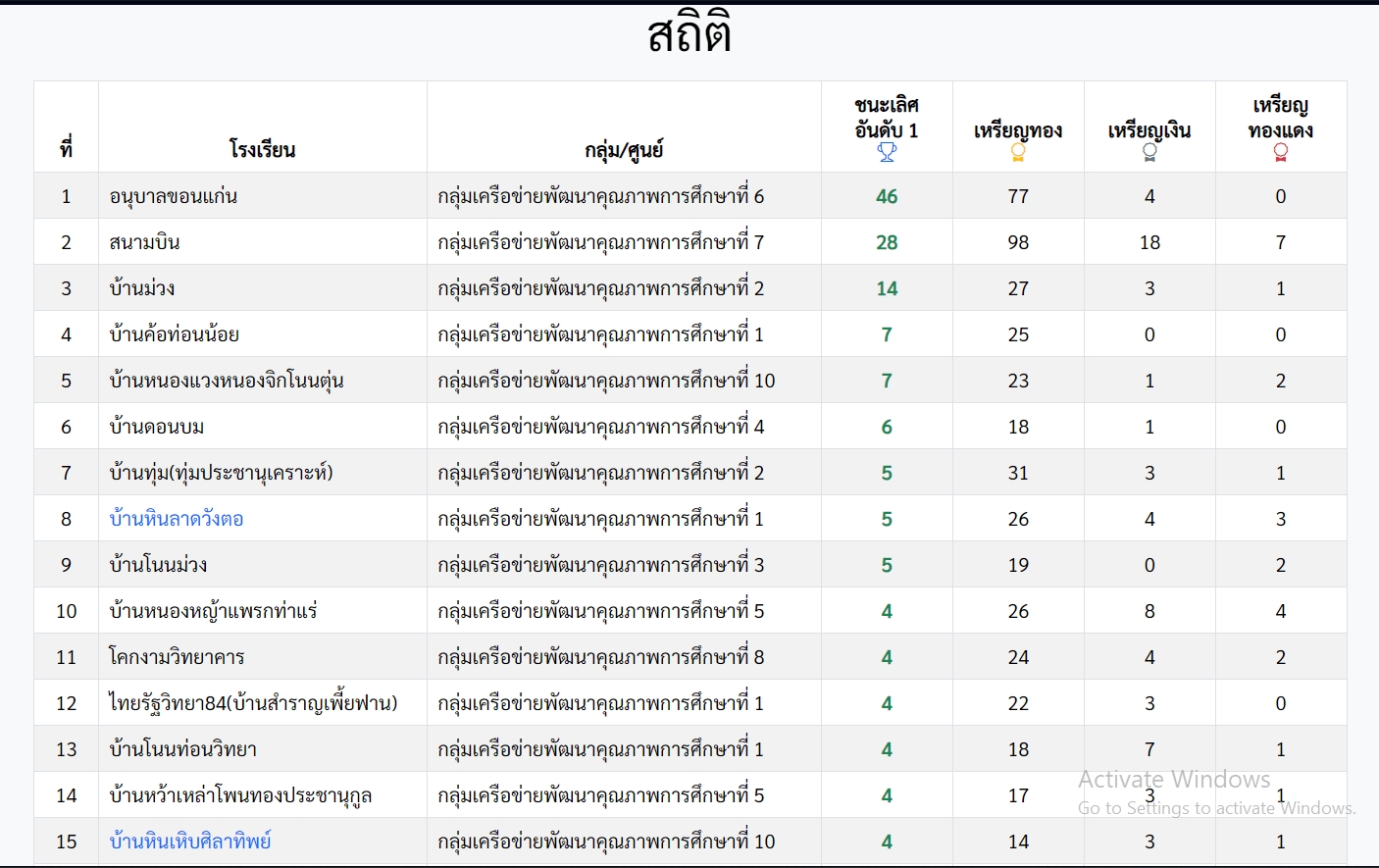Click gold medal count 14 for บ้านหินเหิบศิลาทิพย์

point(1018,842)
